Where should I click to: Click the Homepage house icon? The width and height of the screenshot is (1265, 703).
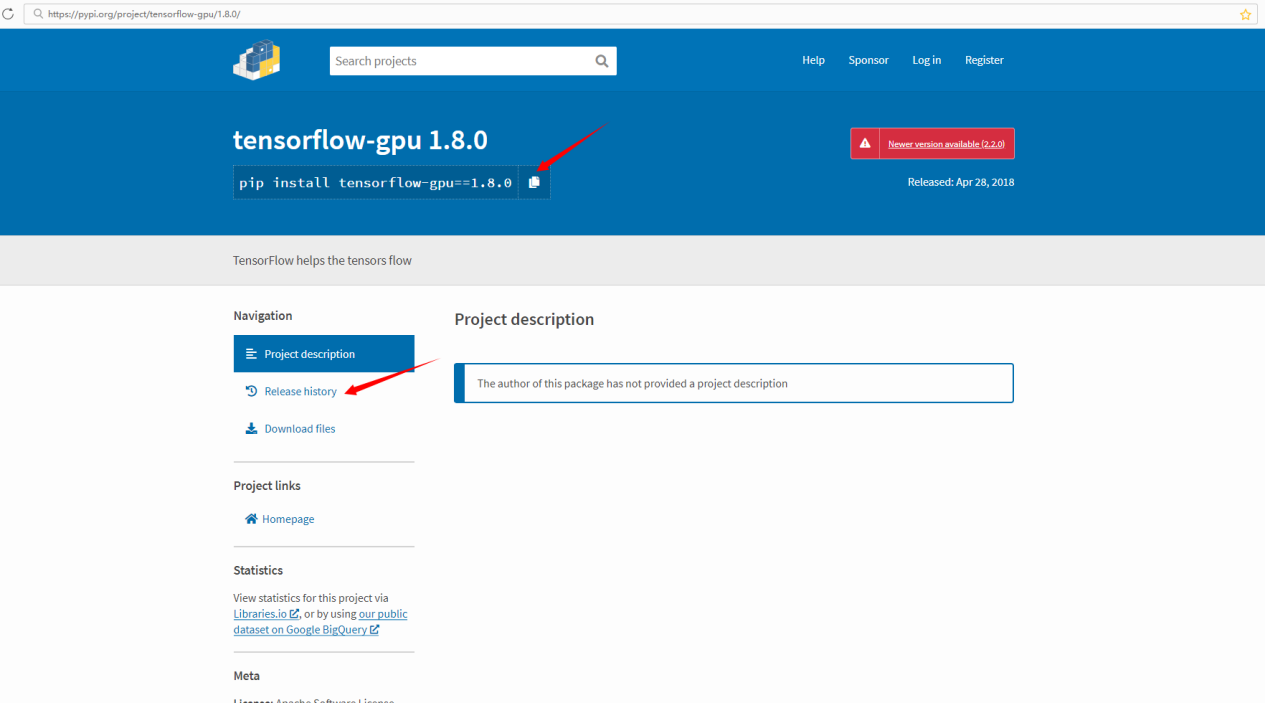[252, 519]
